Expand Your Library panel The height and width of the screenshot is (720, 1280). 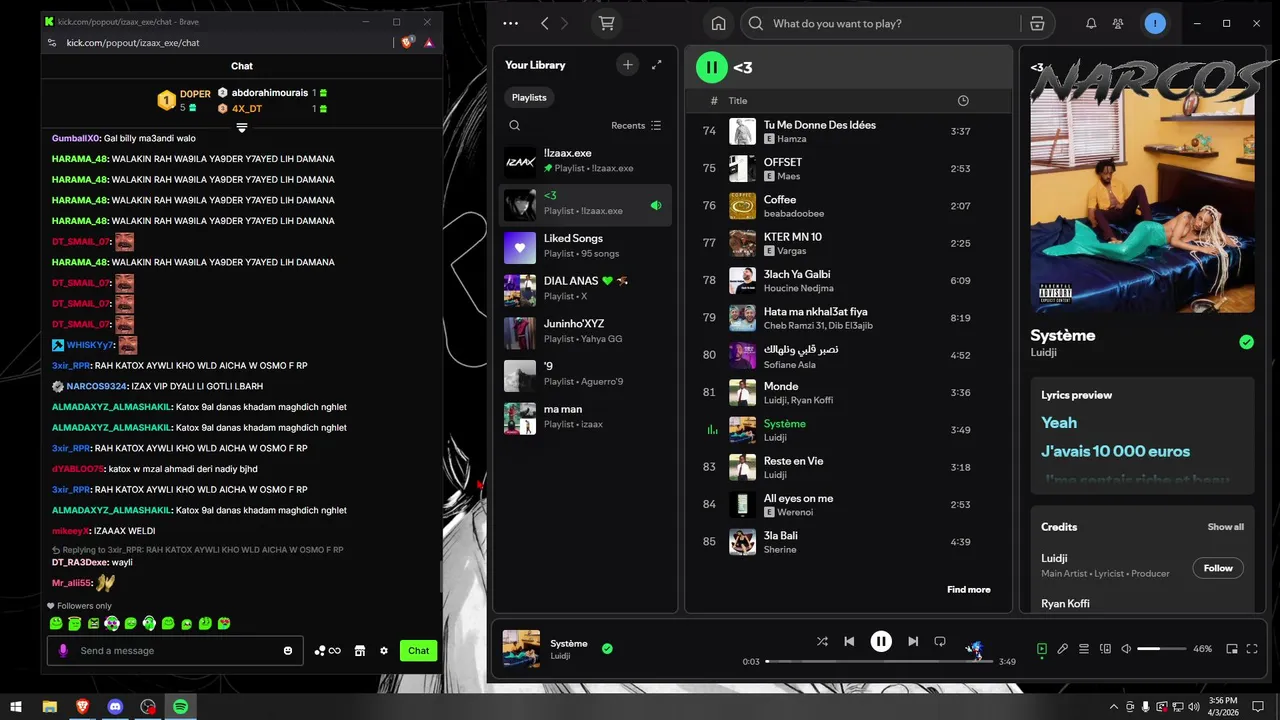(657, 65)
